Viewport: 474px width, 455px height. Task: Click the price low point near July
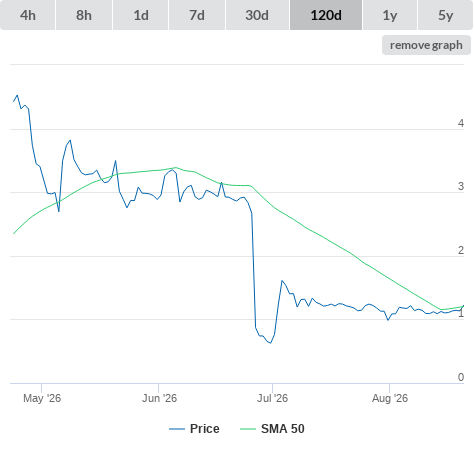pos(270,343)
